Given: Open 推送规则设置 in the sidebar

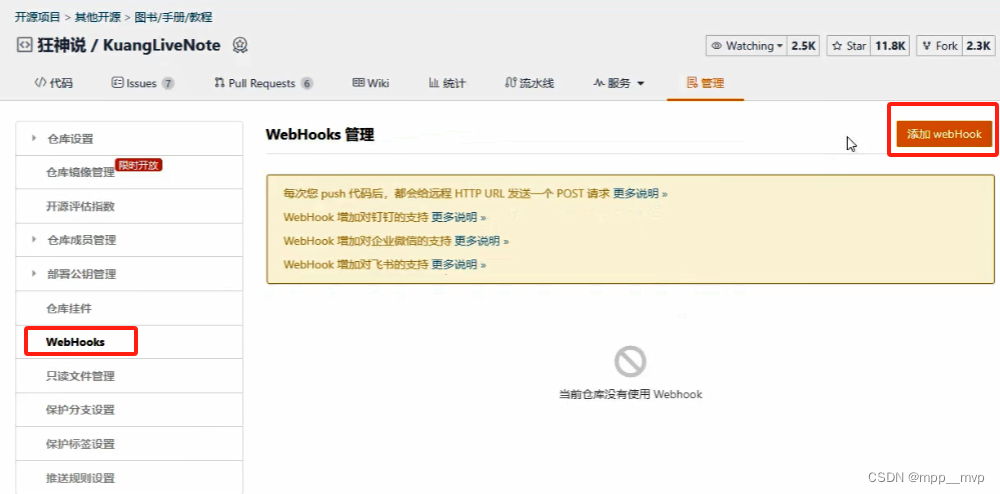Looking at the screenshot, I should tap(129, 477).
